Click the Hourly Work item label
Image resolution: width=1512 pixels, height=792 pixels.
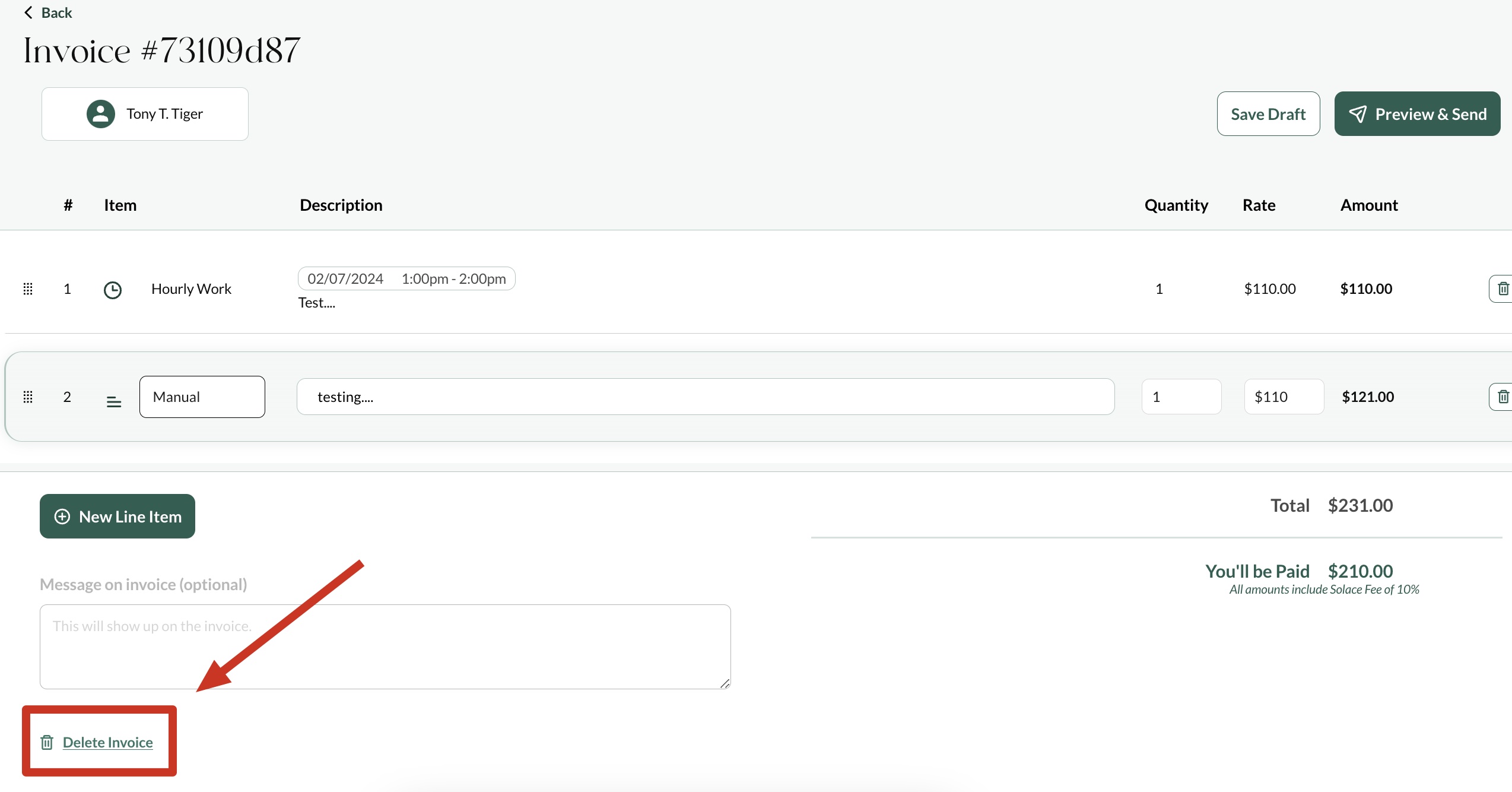tap(191, 289)
